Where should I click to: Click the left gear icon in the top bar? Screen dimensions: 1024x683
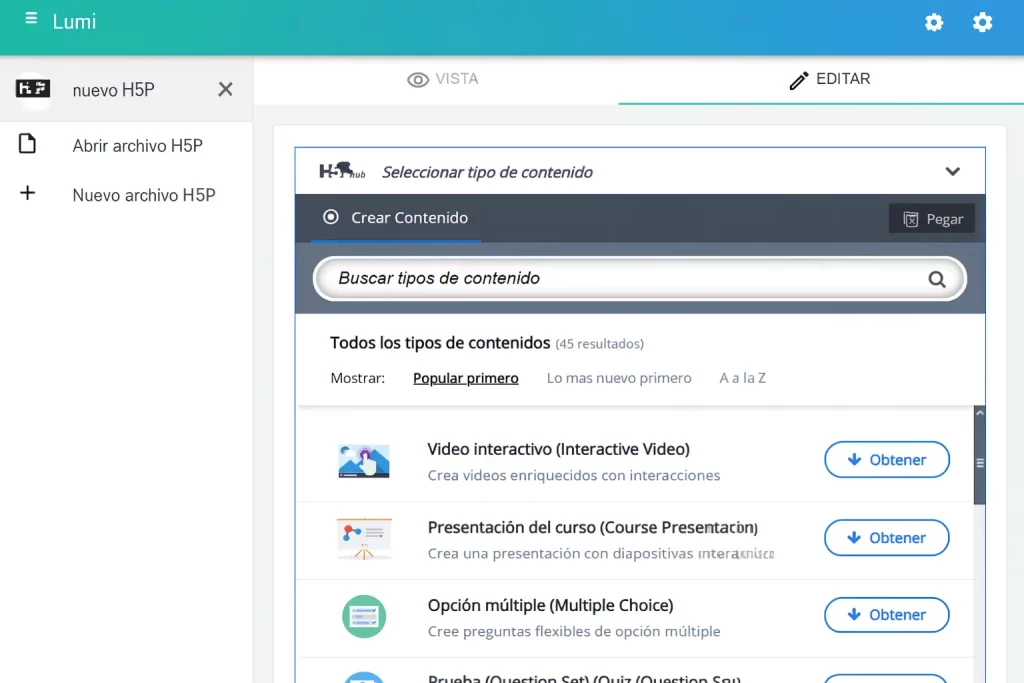coord(933,22)
